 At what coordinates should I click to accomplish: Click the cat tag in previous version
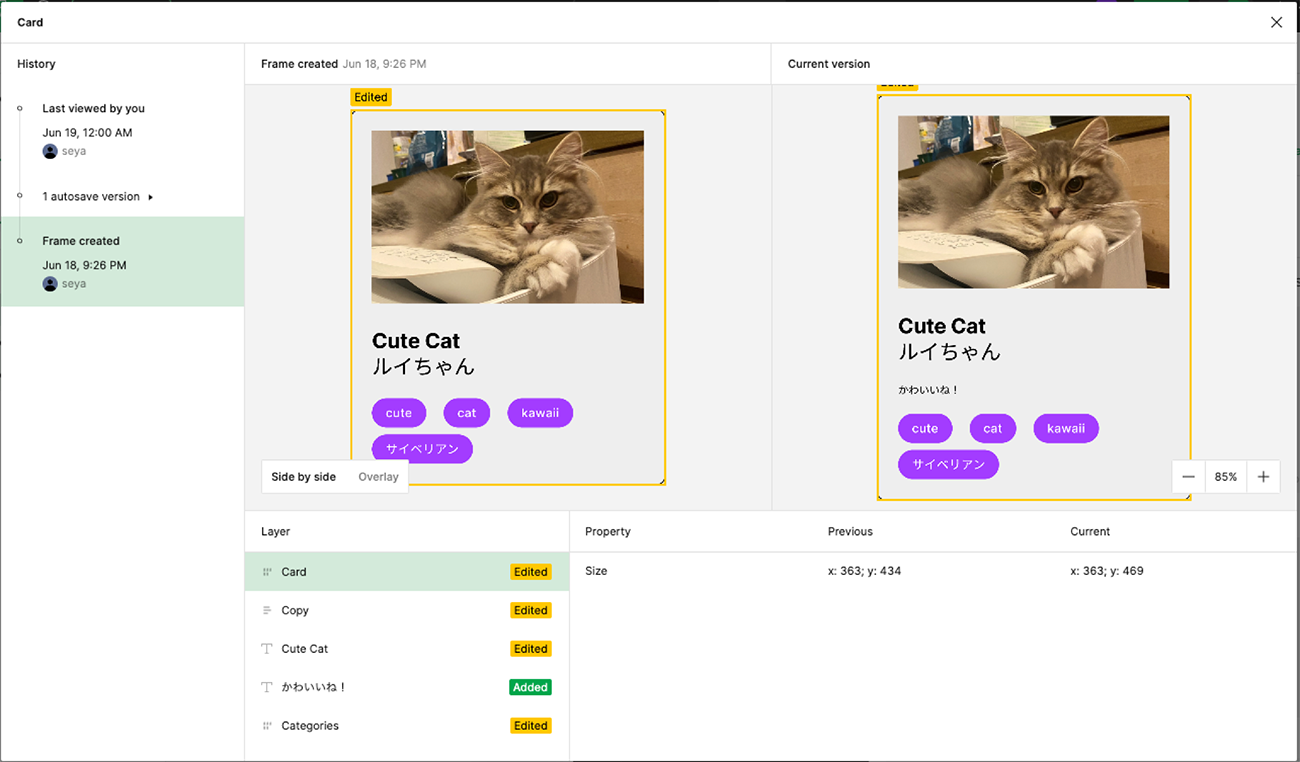pos(467,413)
